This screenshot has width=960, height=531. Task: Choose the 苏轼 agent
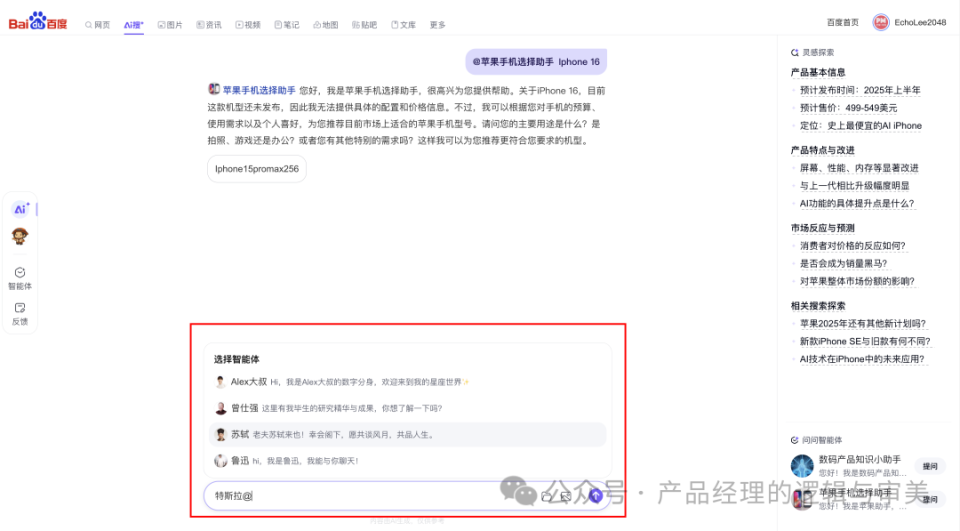(x=407, y=435)
